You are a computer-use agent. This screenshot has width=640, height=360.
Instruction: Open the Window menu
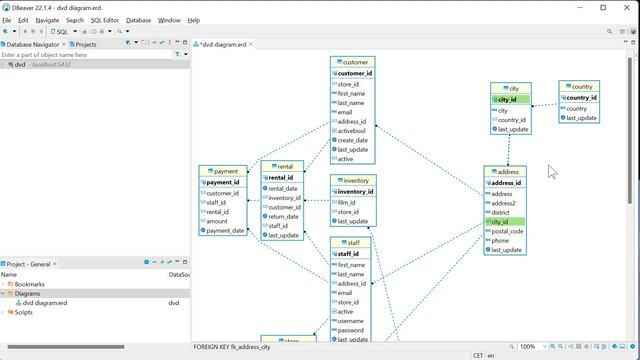tap(169, 20)
